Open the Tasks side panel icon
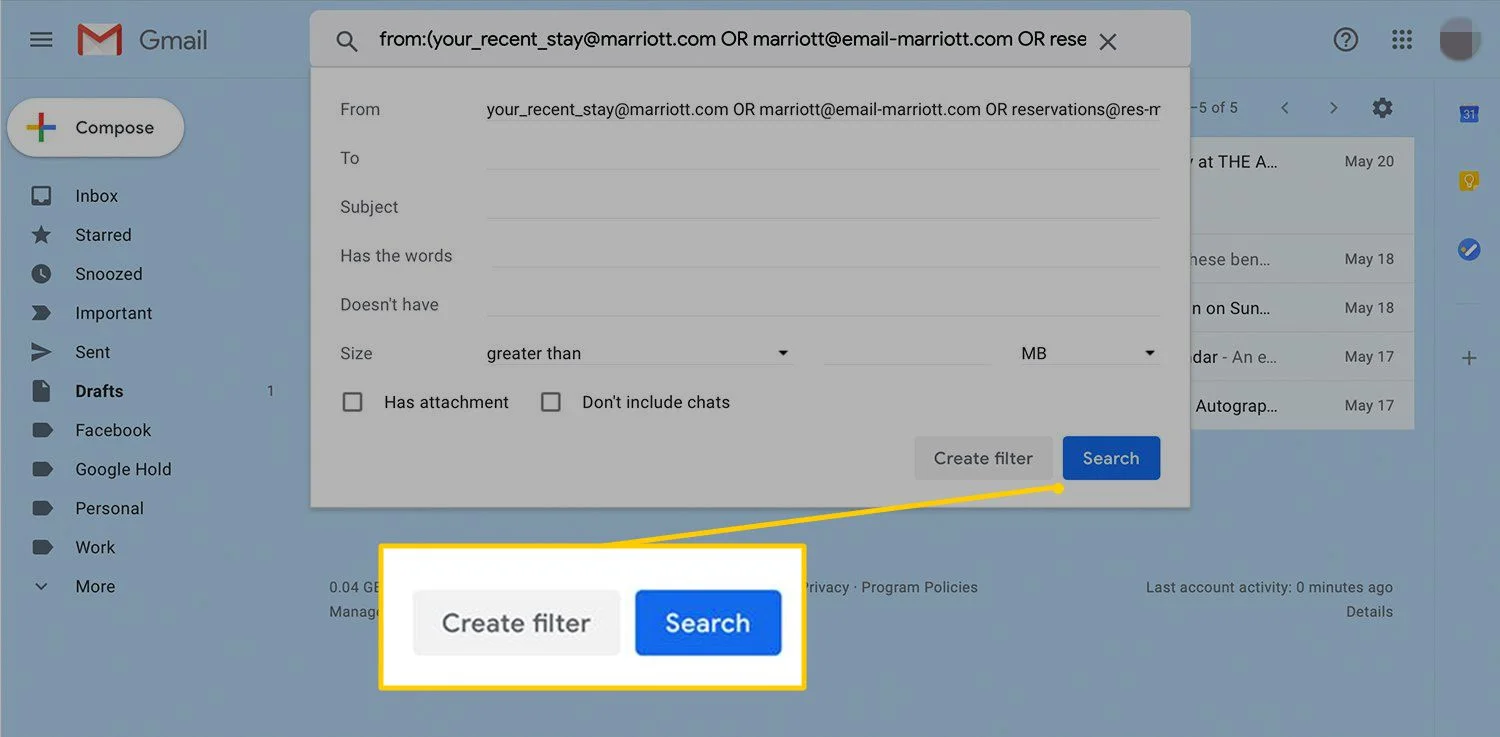Image resolution: width=1500 pixels, height=737 pixels. tap(1468, 249)
